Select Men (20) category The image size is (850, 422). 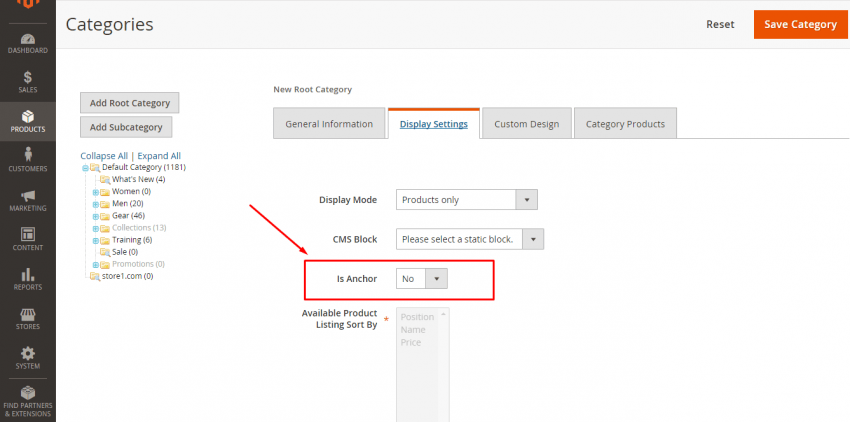[x=127, y=203]
